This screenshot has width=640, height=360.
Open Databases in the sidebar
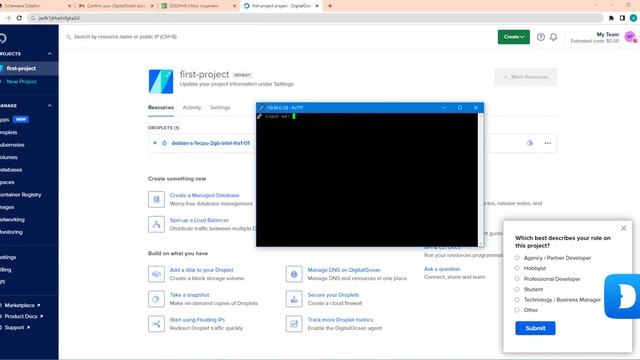[x=11, y=170]
